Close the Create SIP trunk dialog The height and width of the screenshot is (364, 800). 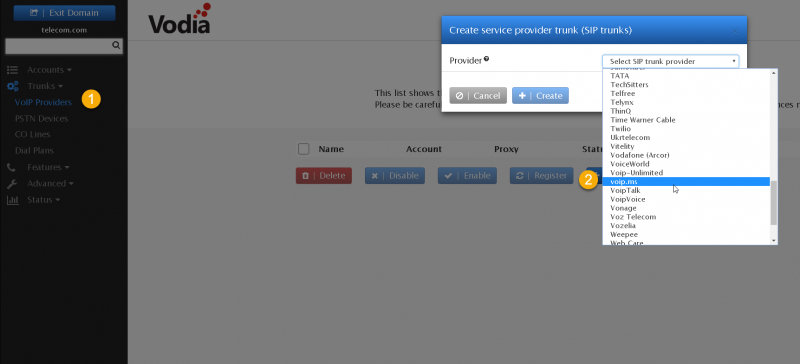tap(735, 31)
